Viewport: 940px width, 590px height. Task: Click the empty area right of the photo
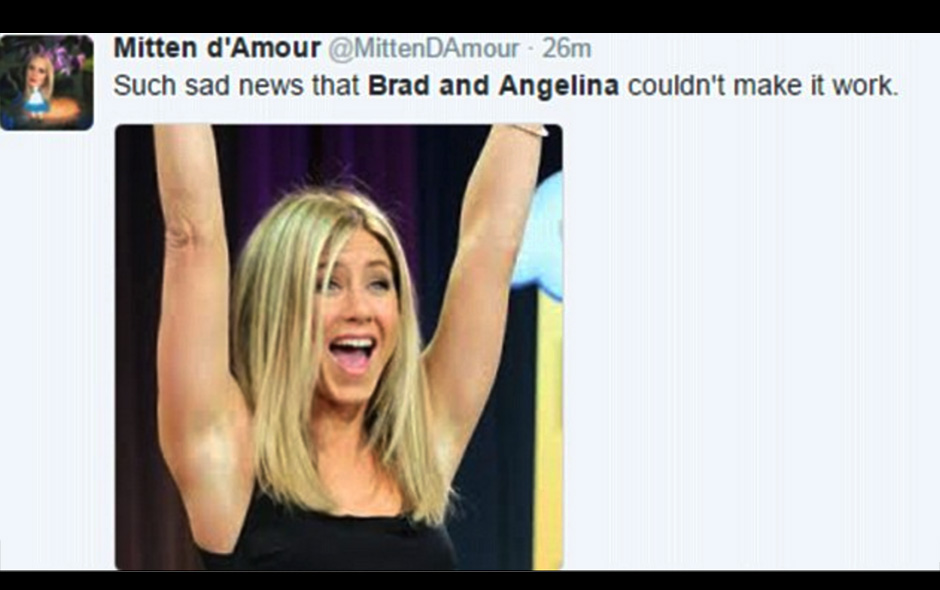[x=749, y=348]
